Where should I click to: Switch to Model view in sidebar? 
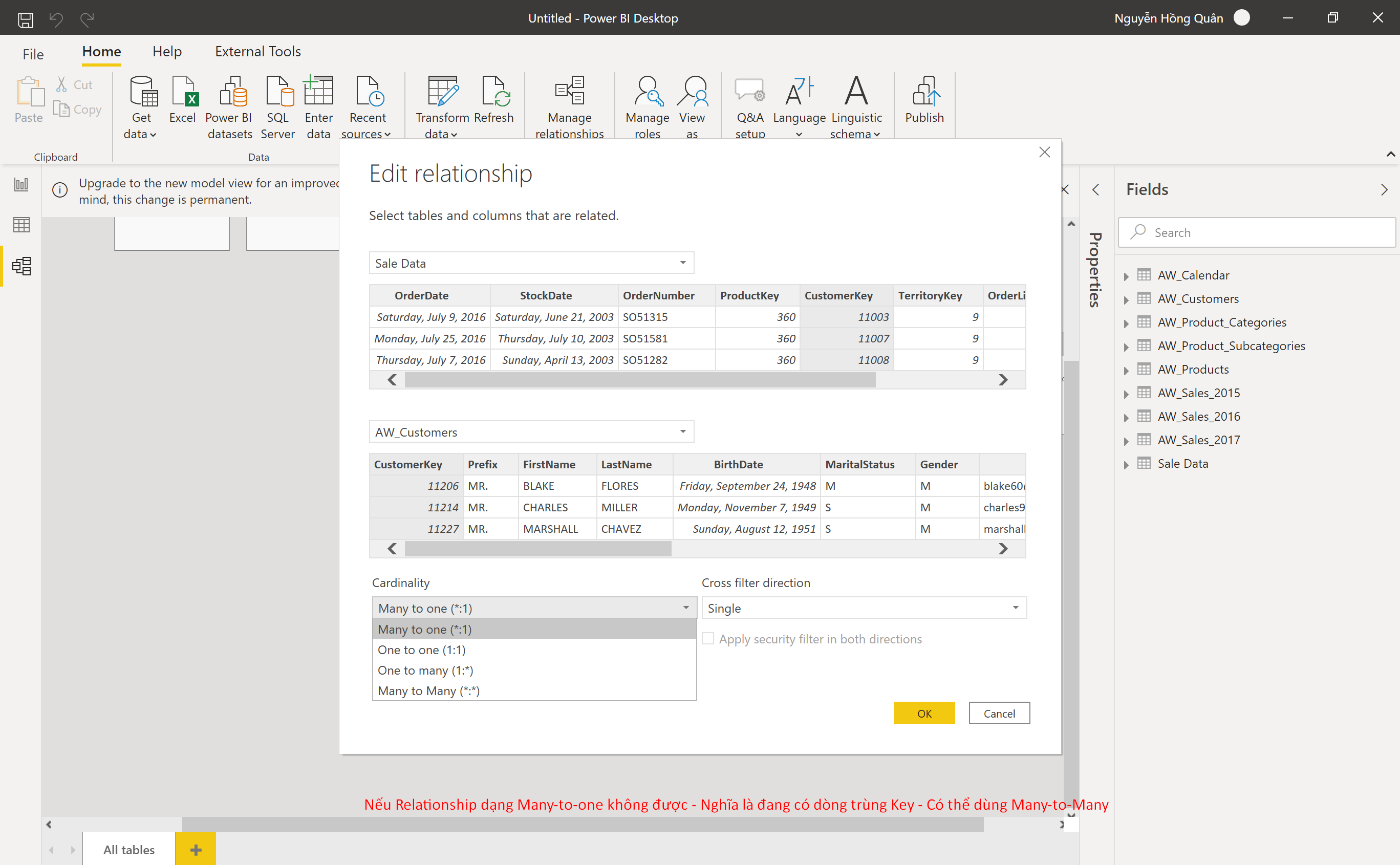pos(21,266)
